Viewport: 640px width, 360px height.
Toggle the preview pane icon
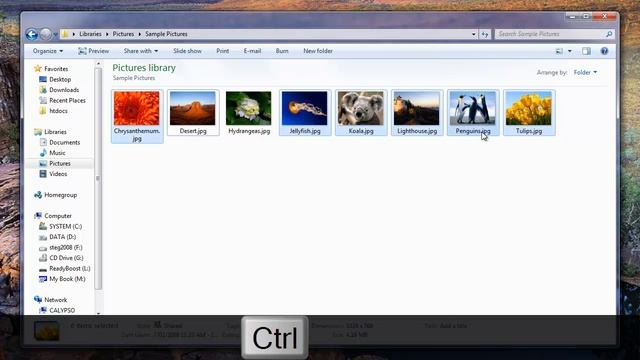point(587,51)
